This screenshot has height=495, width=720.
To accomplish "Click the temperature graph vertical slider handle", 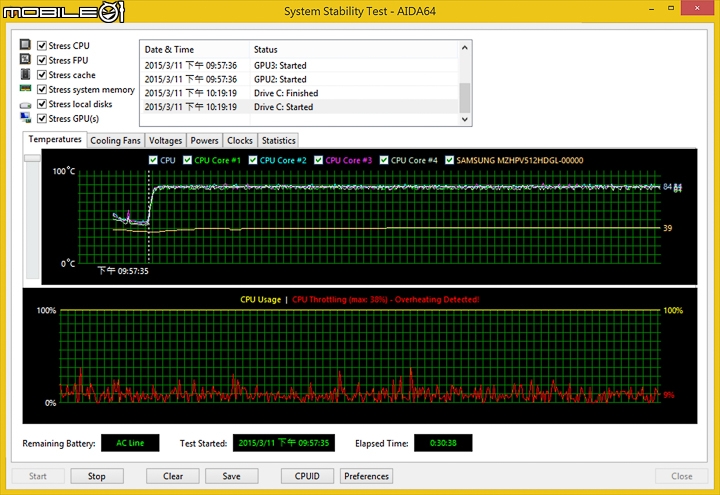I will point(33,158).
